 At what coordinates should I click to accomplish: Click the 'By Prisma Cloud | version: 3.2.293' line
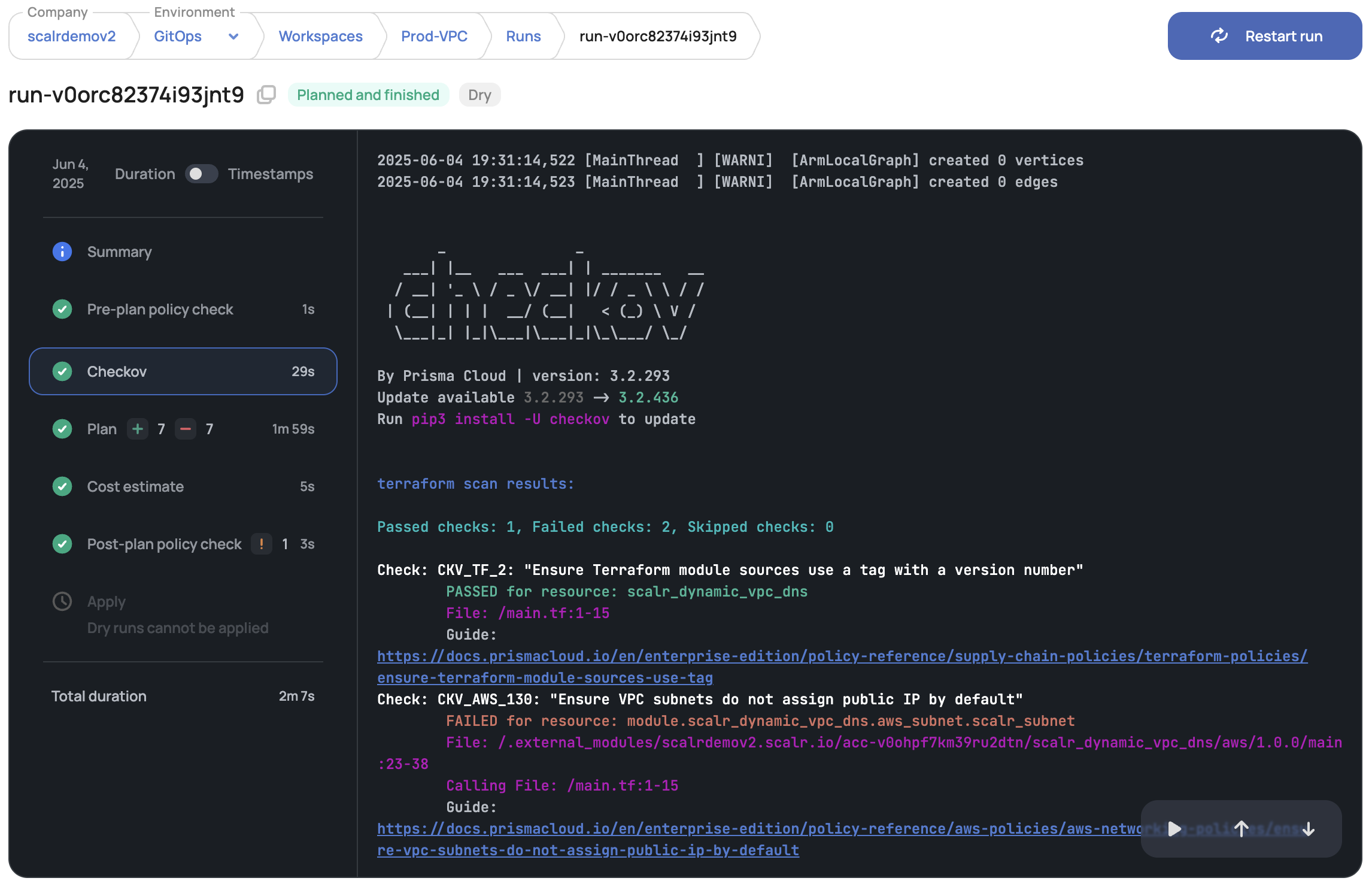[x=523, y=376]
